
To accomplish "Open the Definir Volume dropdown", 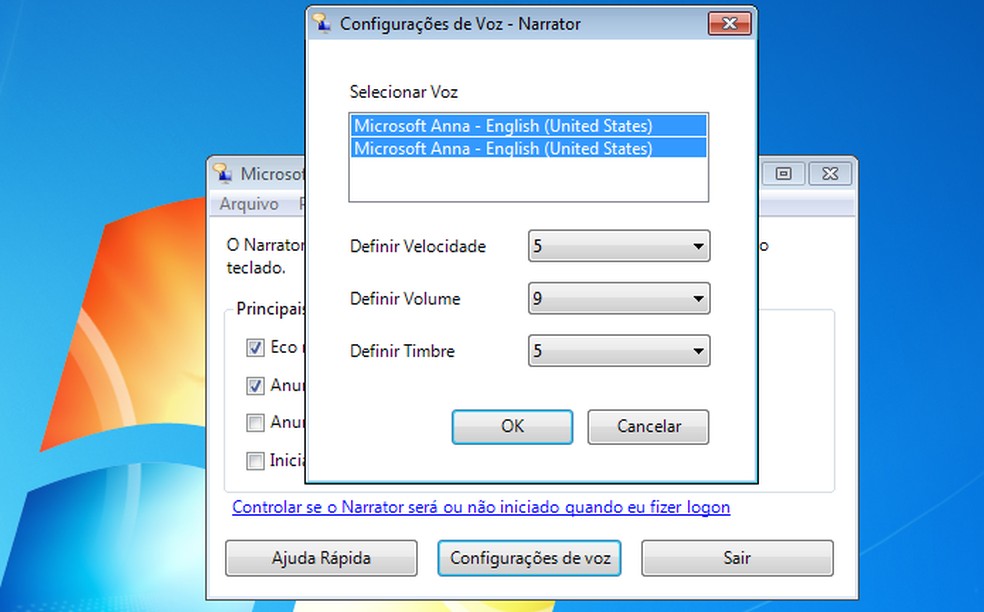I will [619, 298].
